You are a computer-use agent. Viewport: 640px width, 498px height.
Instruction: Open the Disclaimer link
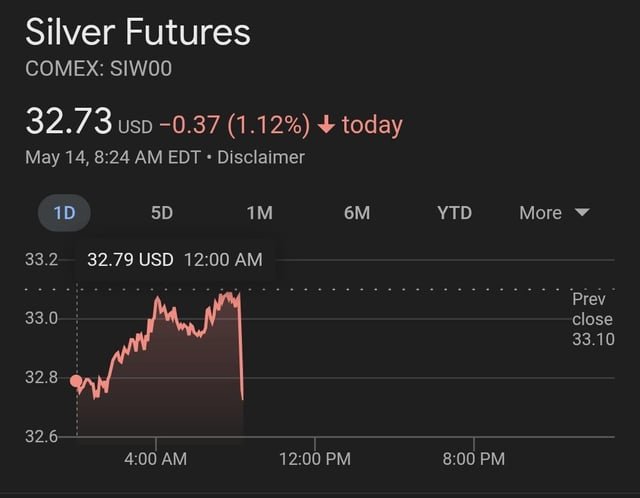pyautogui.click(x=260, y=157)
